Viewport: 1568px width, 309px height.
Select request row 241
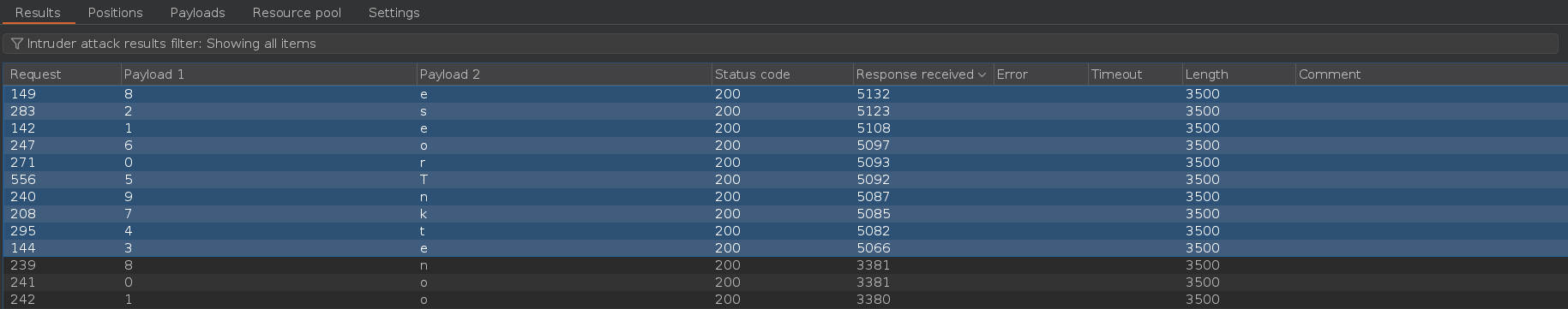tap(785, 282)
